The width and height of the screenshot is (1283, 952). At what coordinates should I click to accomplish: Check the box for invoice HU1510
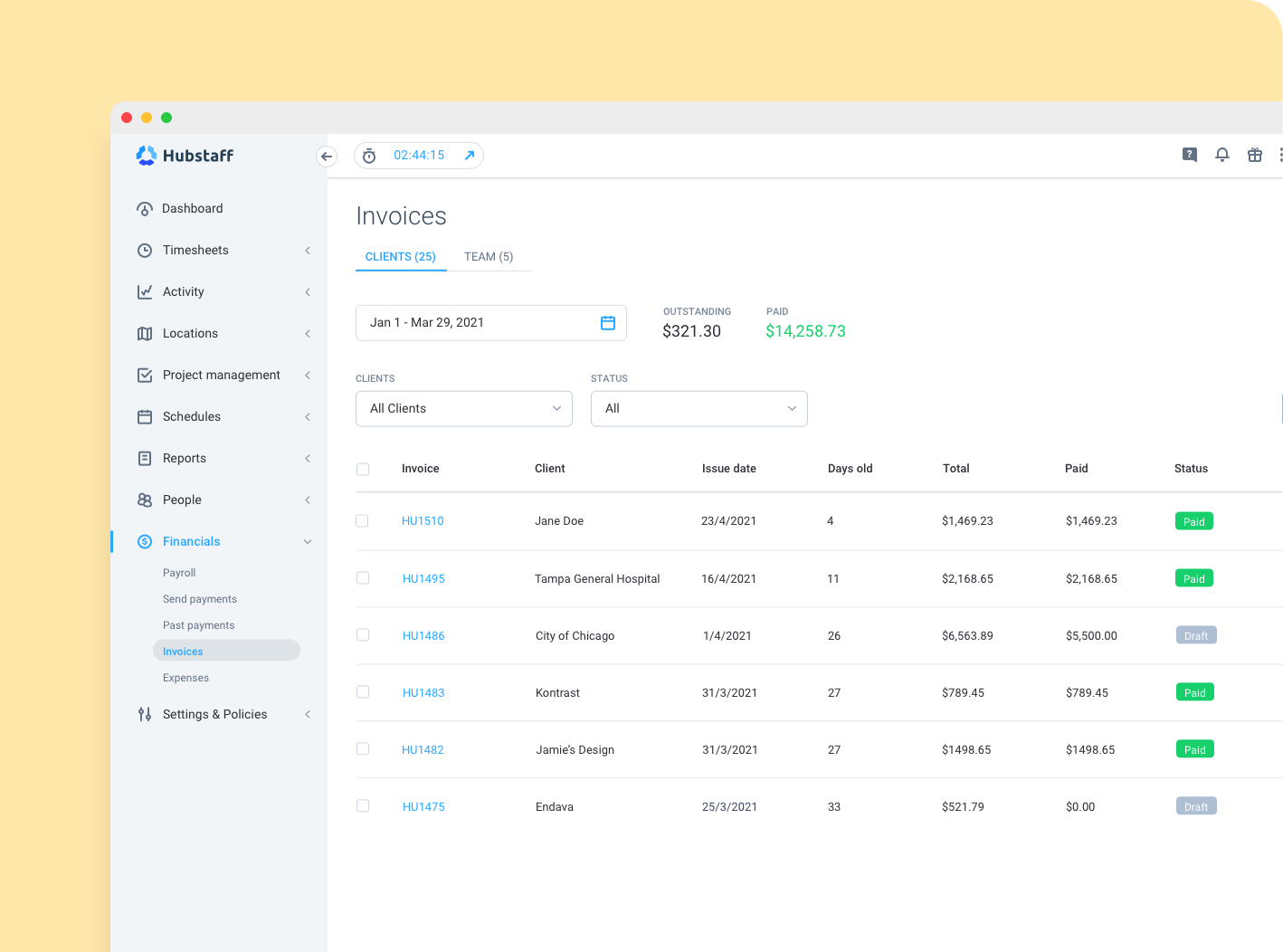[362, 521]
